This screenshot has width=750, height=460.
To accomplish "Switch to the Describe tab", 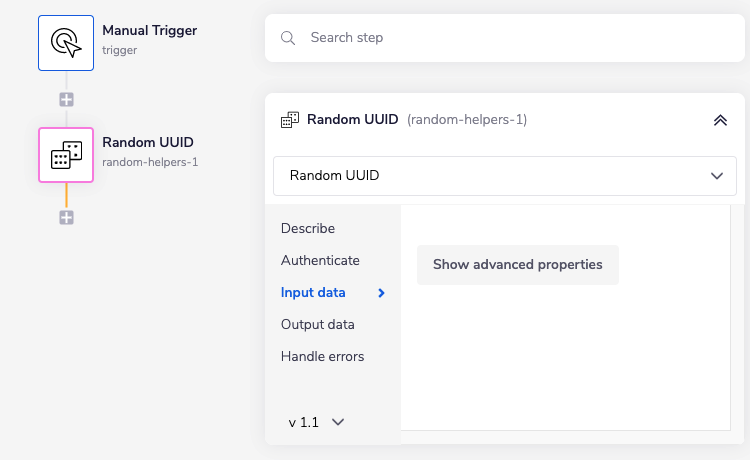I will click(x=308, y=229).
